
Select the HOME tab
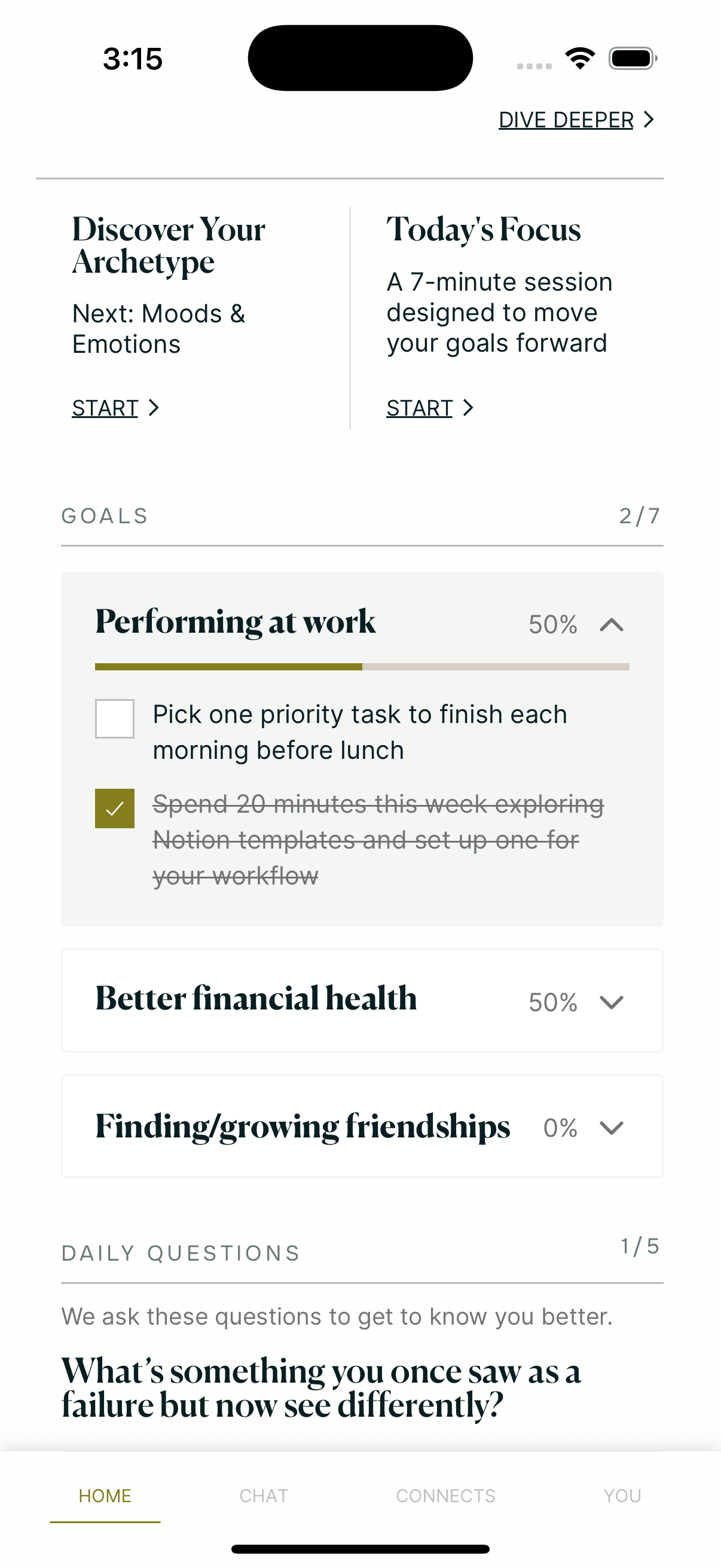(x=105, y=1496)
